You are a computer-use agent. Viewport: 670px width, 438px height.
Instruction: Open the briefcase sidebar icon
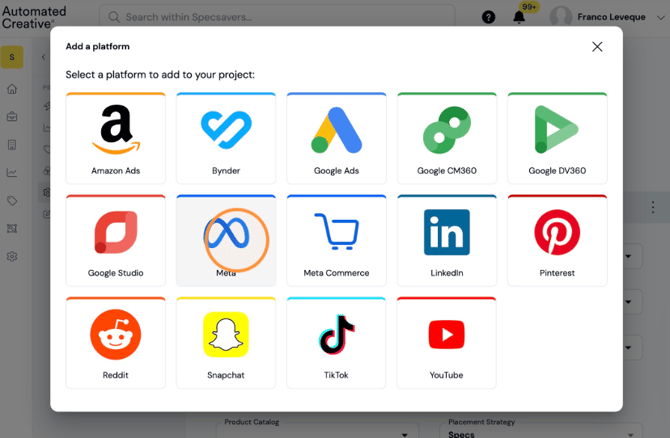coord(12,116)
